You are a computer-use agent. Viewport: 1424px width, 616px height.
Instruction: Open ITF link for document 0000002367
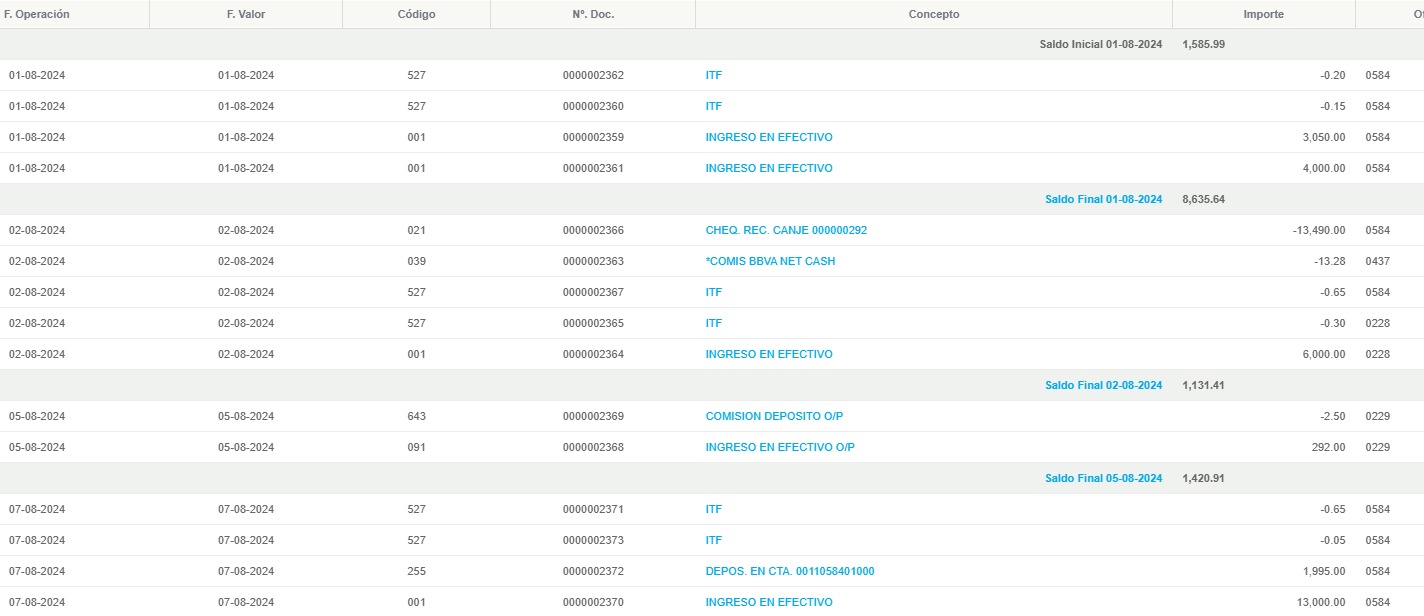coord(714,292)
